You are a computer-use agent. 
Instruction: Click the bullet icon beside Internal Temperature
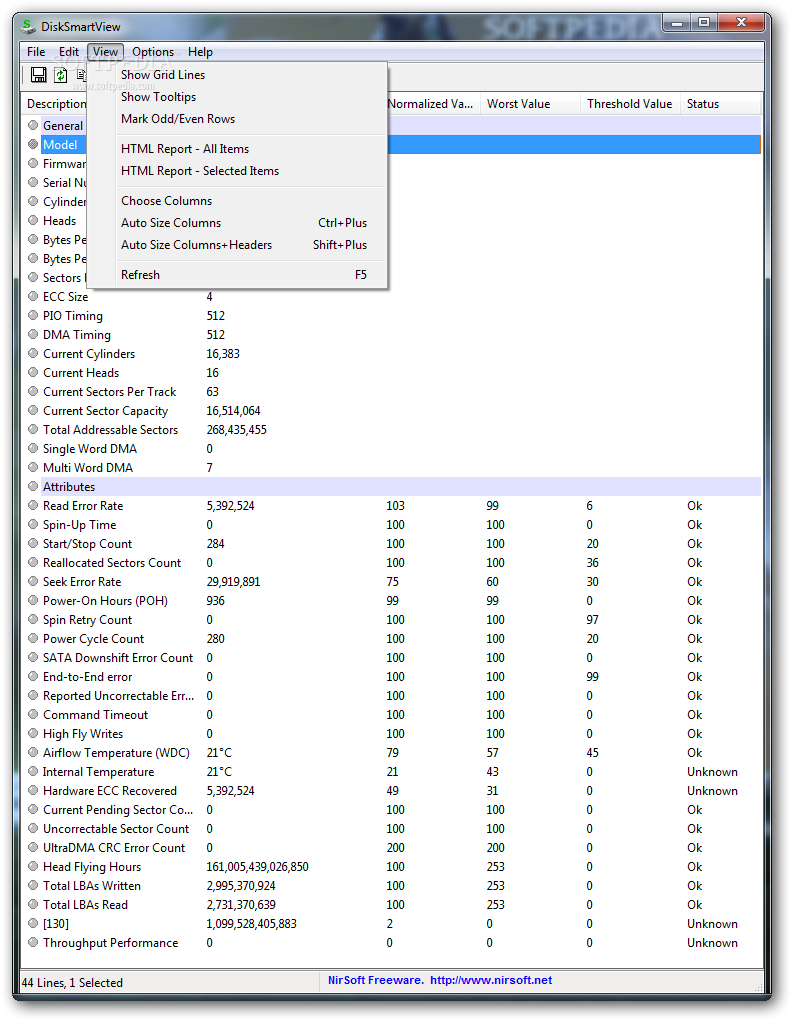tap(33, 771)
